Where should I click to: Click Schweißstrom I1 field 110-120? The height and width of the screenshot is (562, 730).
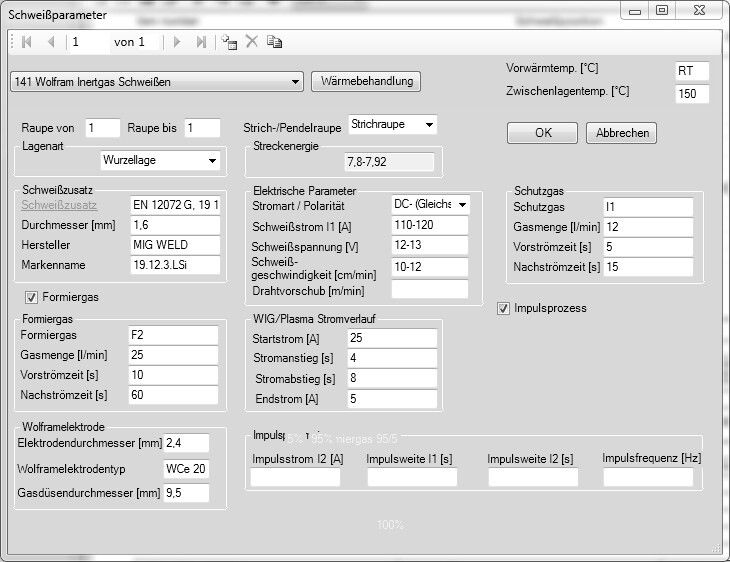click(430, 225)
